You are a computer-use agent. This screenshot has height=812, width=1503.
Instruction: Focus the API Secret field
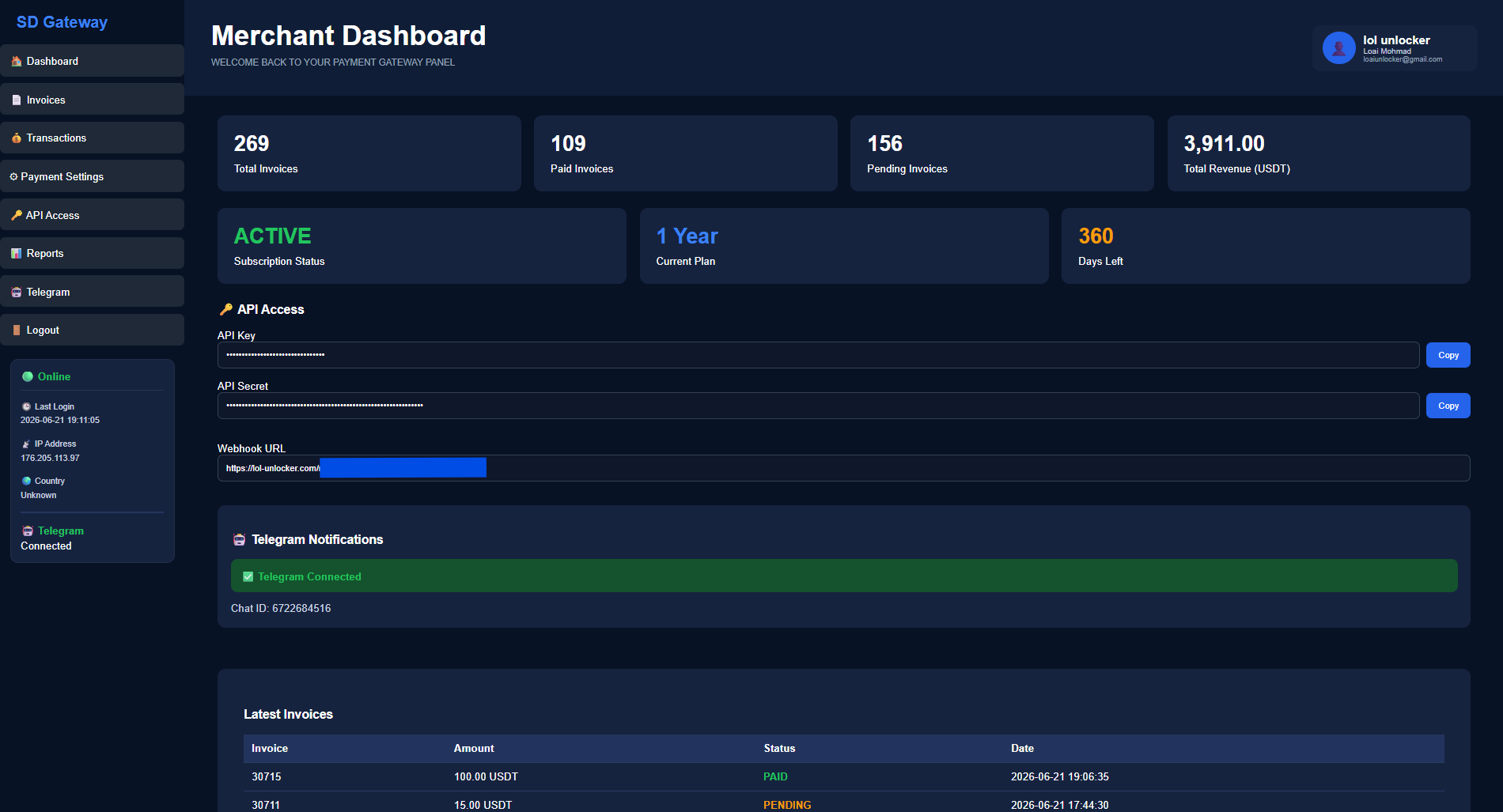(x=818, y=406)
